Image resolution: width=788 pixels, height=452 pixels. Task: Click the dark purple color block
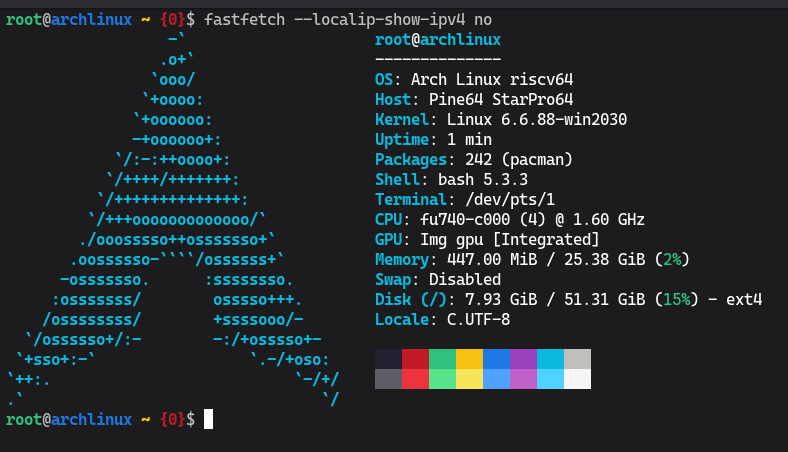(523, 359)
